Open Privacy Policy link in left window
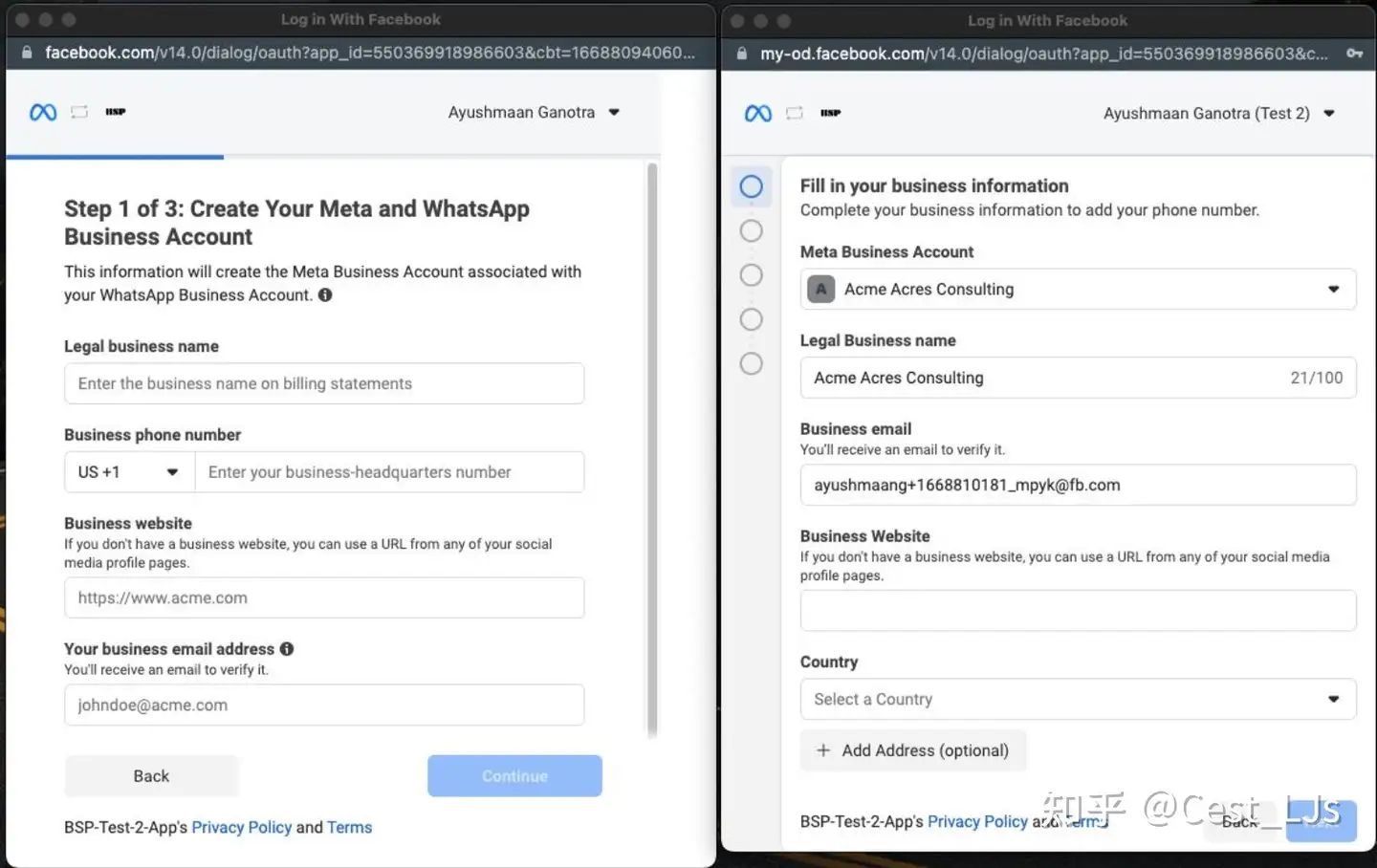This screenshot has width=1377, height=868. coord(242,828)
